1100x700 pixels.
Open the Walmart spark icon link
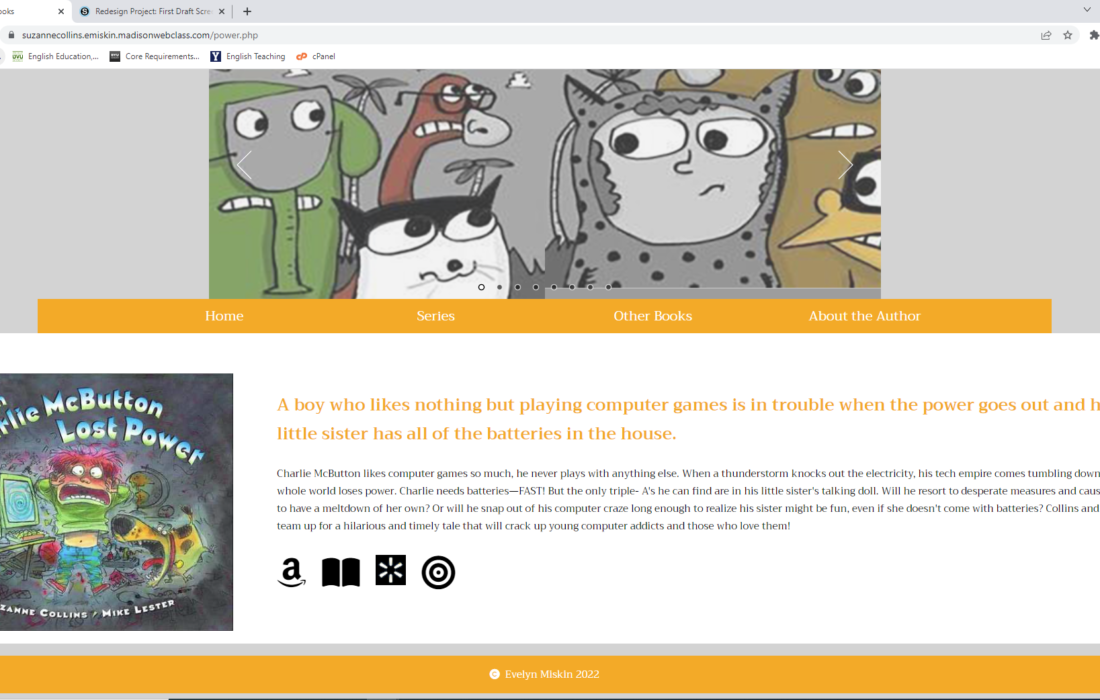coord(391,570)
